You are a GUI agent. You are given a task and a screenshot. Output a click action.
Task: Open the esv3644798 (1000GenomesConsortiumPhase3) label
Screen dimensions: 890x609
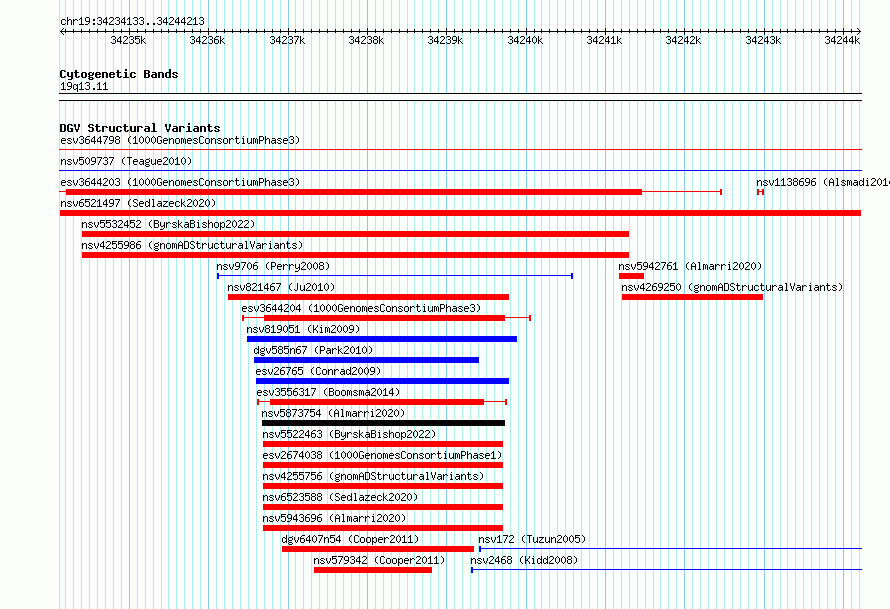[x=180, y=140]
